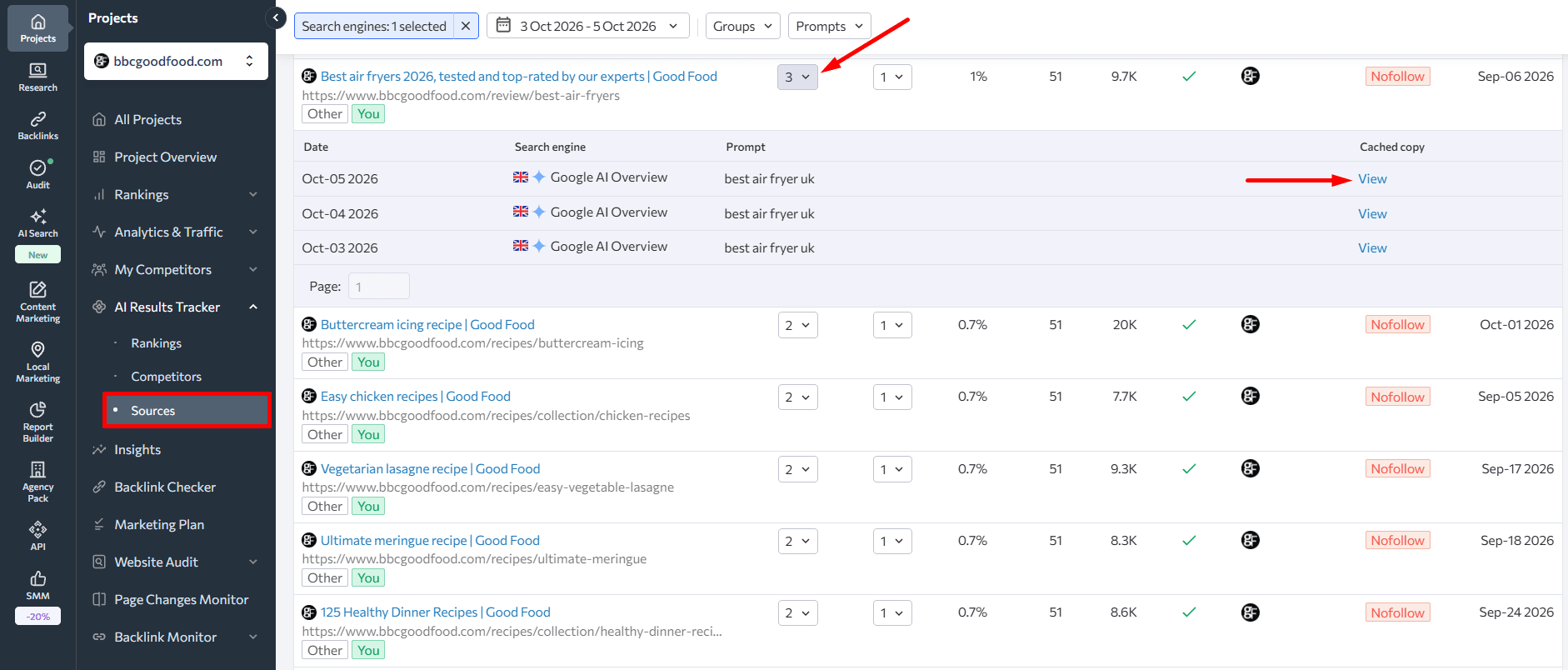The image size is (1568, 670).
Task: Expand Analytics & Traffic menu
Action: [176, 232]
